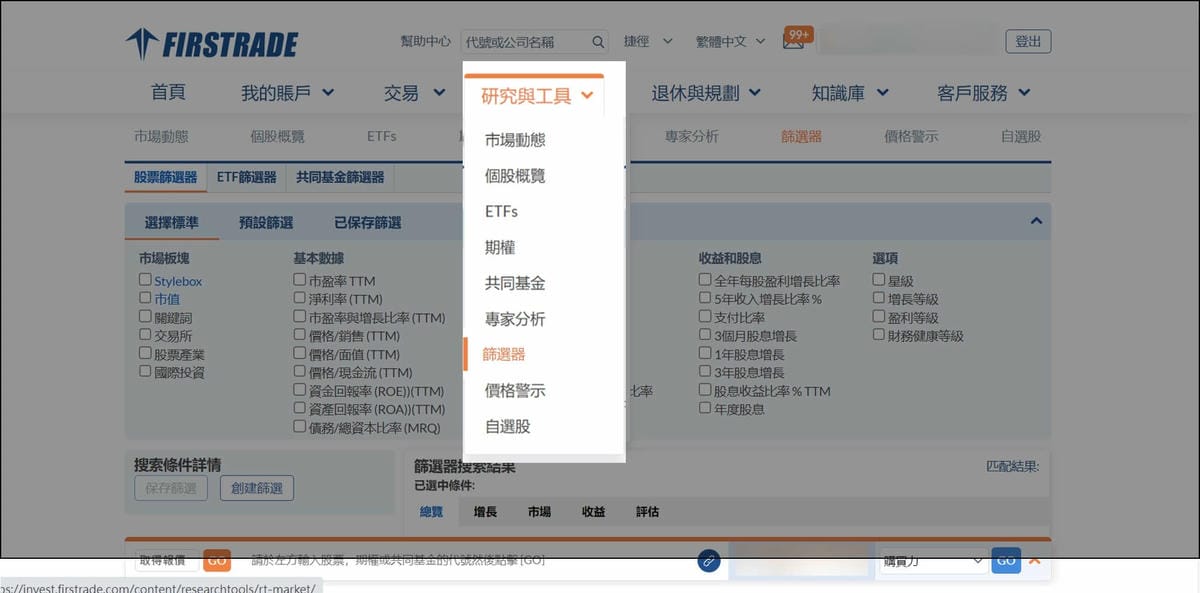Click 市場動態 in sub-navigation bar
The height and width of the screenshot is (593, 1200).
(161, 136)
